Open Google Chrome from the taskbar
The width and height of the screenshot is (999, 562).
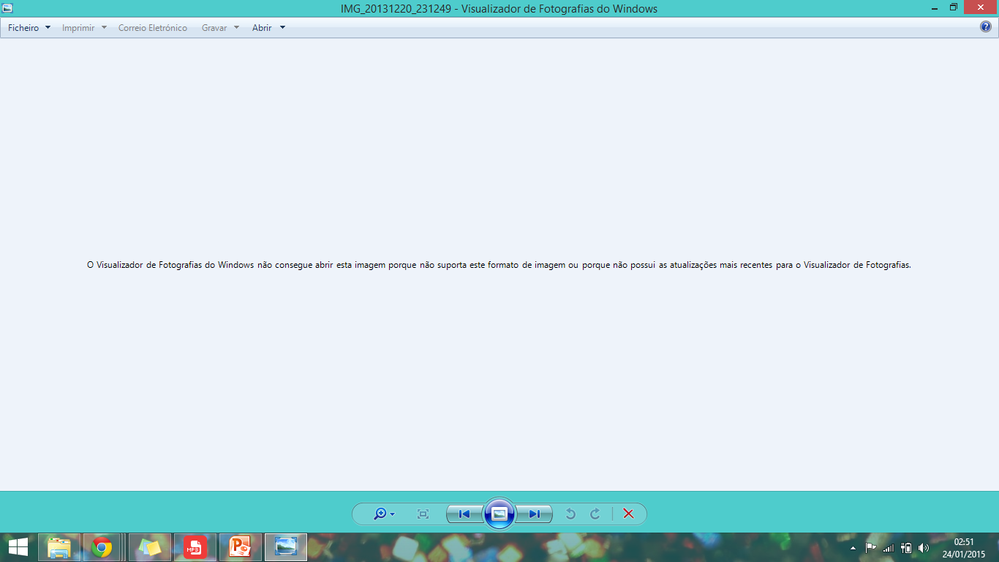click(x=101, y=547)
